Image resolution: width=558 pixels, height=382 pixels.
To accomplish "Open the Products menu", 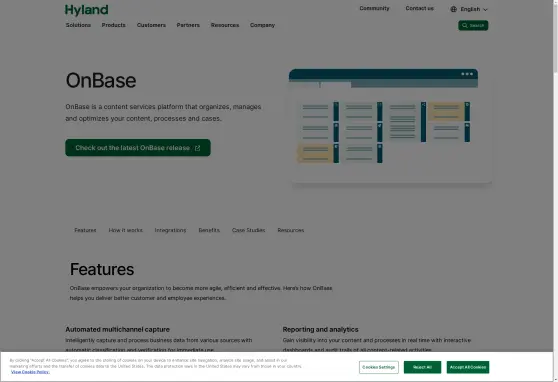I will pyautogui.click(x=114, y=25).
